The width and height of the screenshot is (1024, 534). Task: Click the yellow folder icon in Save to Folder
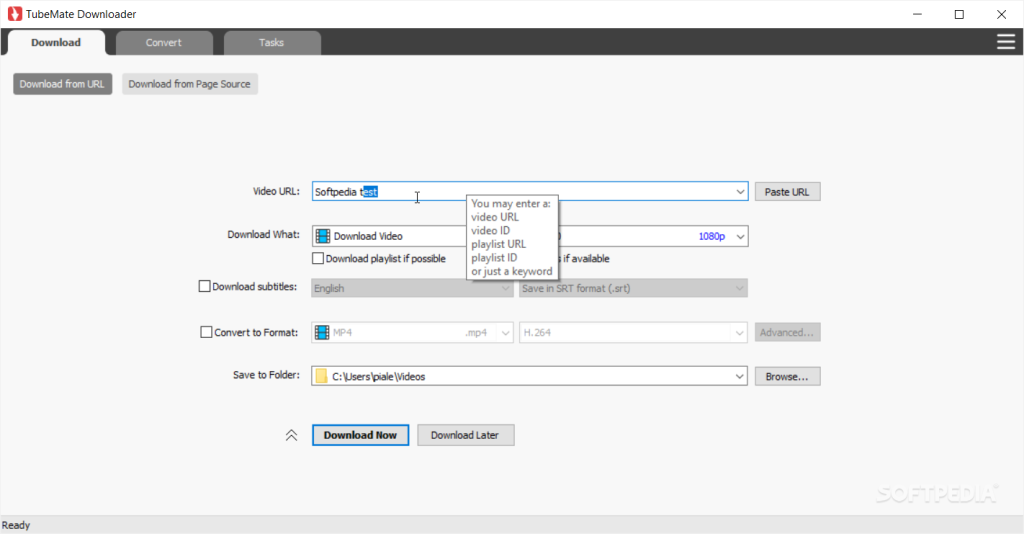click(x=321, y=376)
